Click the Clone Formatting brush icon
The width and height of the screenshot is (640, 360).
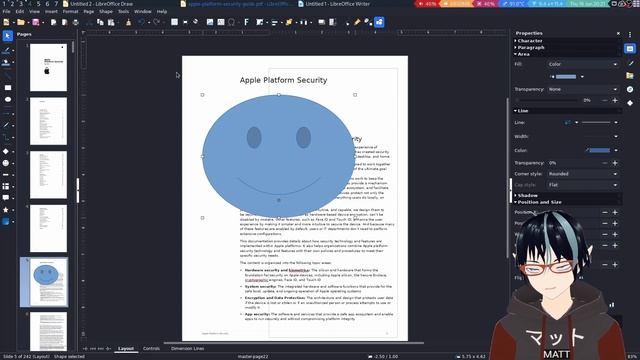[x=128, y=22]
